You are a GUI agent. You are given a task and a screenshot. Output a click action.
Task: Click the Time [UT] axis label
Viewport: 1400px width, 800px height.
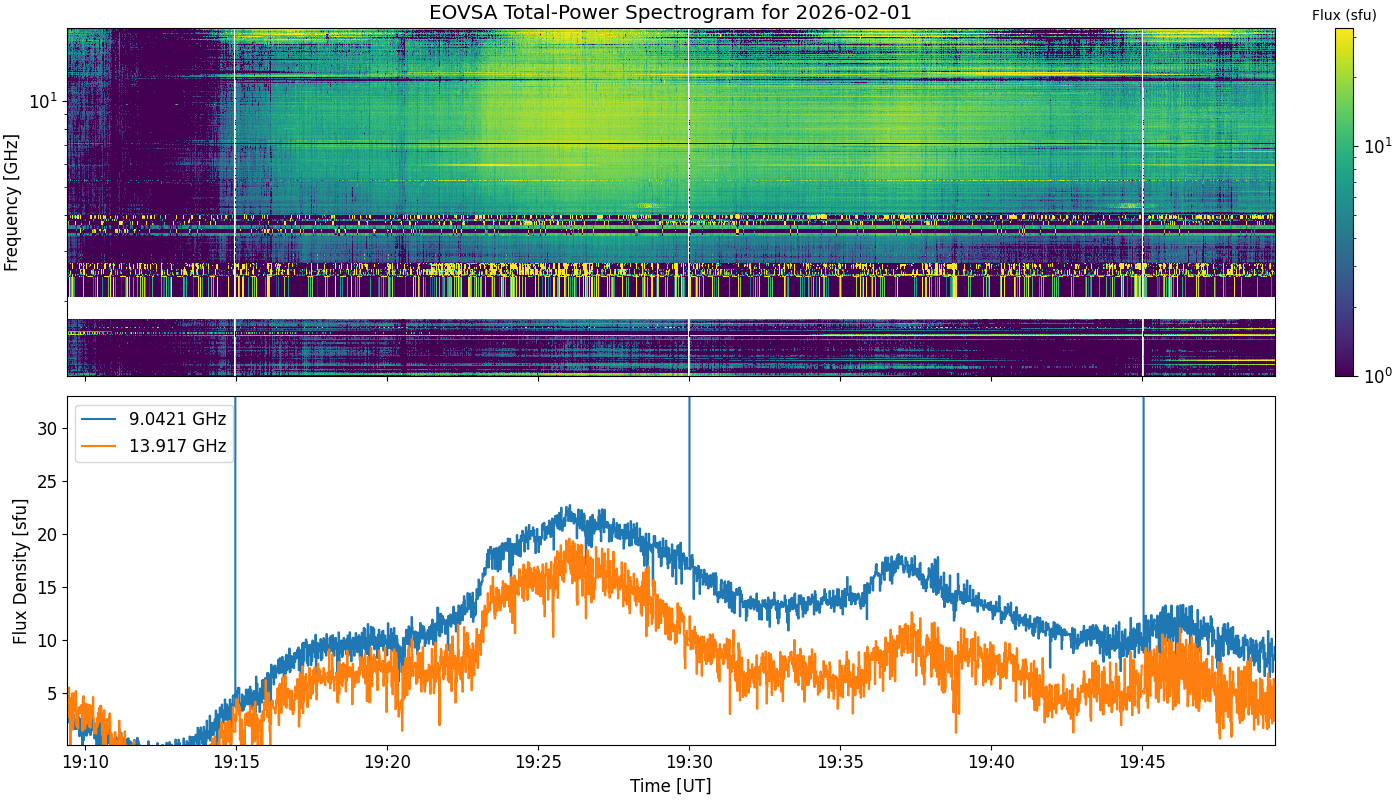tap(670, 786)
